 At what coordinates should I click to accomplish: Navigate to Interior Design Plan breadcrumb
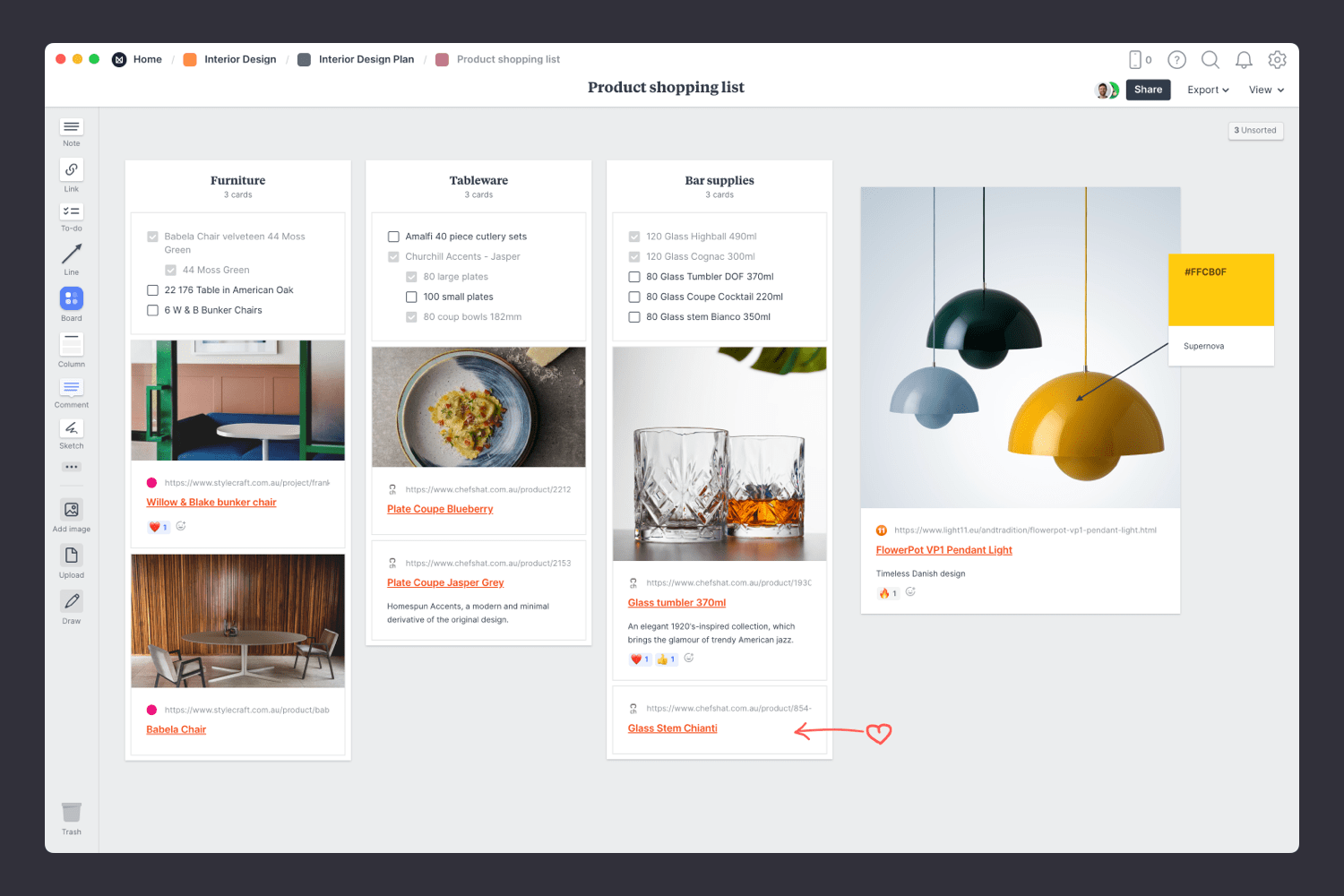[366, 60]
